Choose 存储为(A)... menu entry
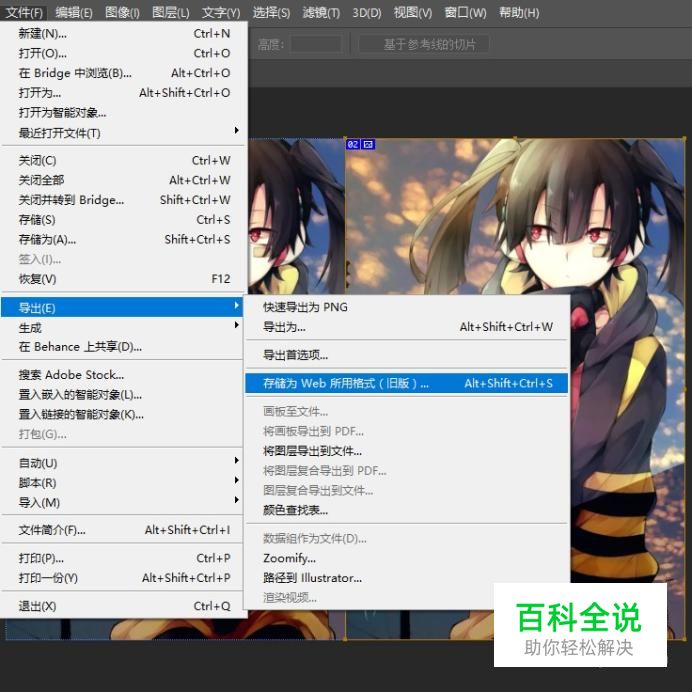 coord(124,240)
